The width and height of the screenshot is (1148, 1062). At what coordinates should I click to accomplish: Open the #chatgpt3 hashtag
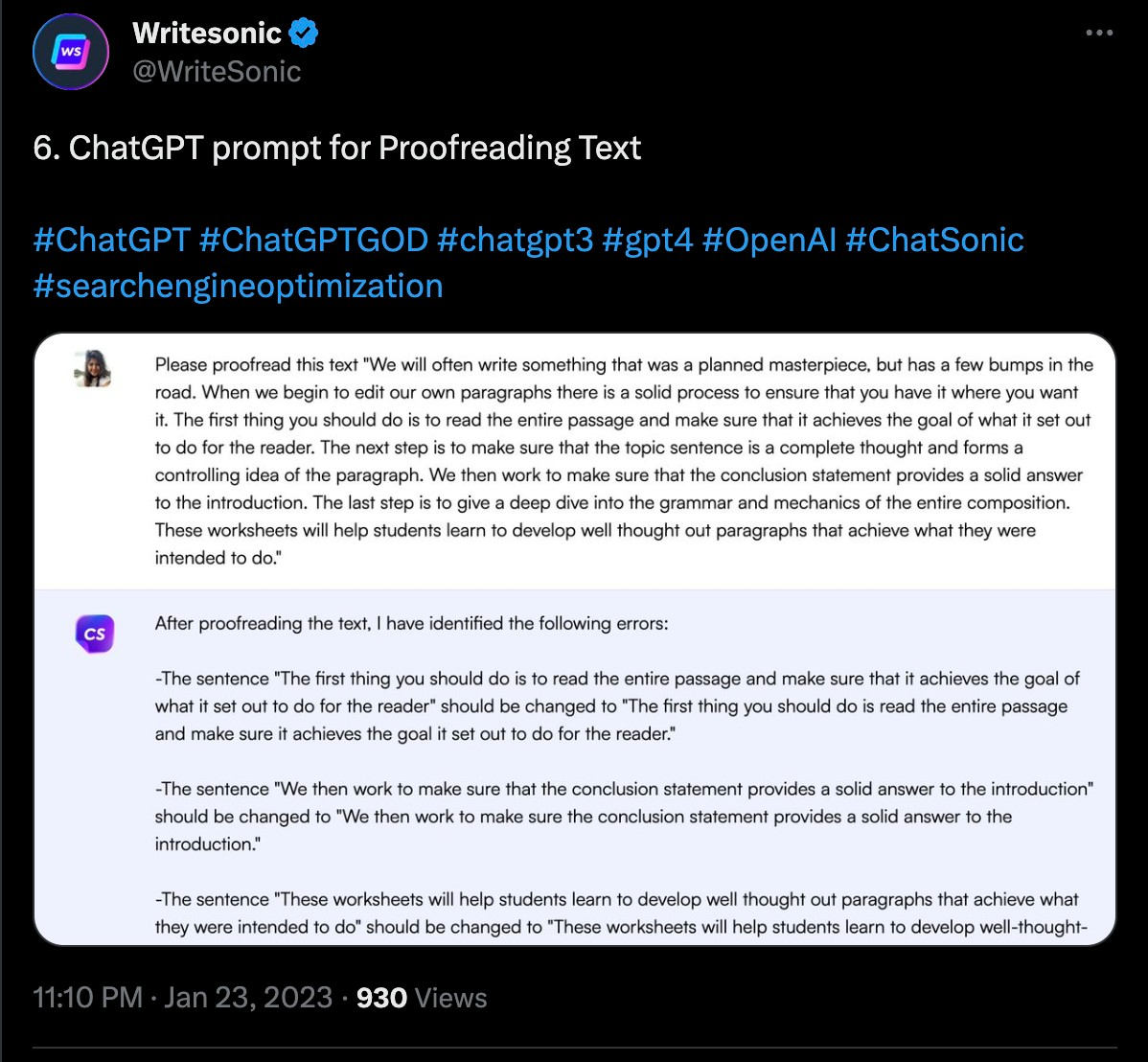point(515,240)
